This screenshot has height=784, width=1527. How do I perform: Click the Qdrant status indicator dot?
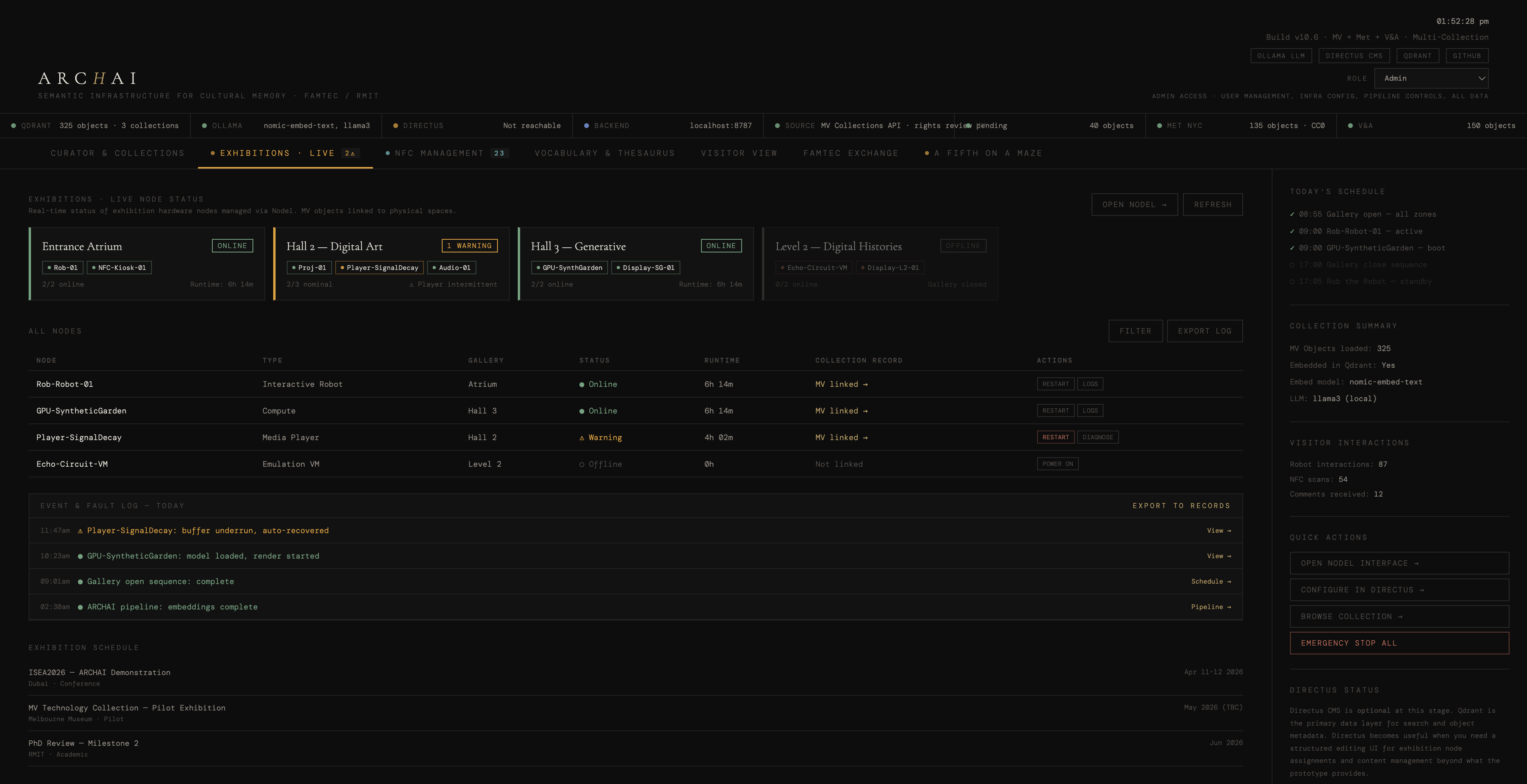coord(13,126)
